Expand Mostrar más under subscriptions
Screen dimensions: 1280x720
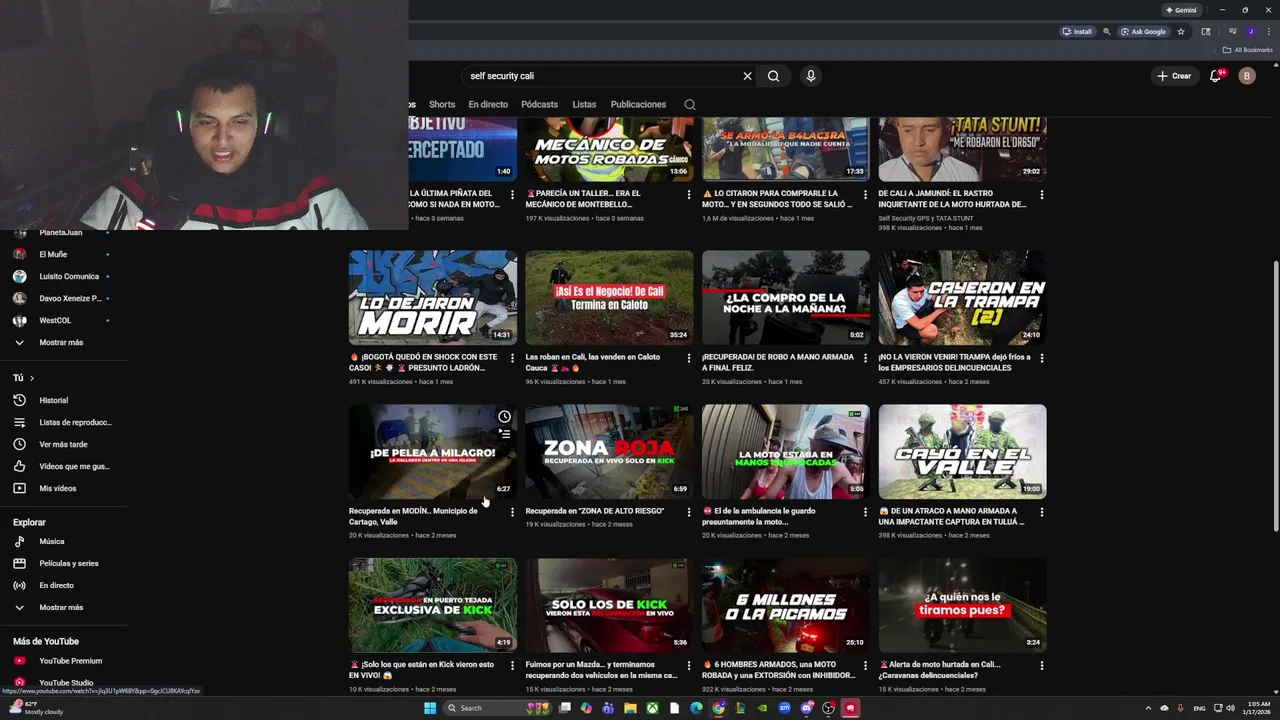point(63,342)
